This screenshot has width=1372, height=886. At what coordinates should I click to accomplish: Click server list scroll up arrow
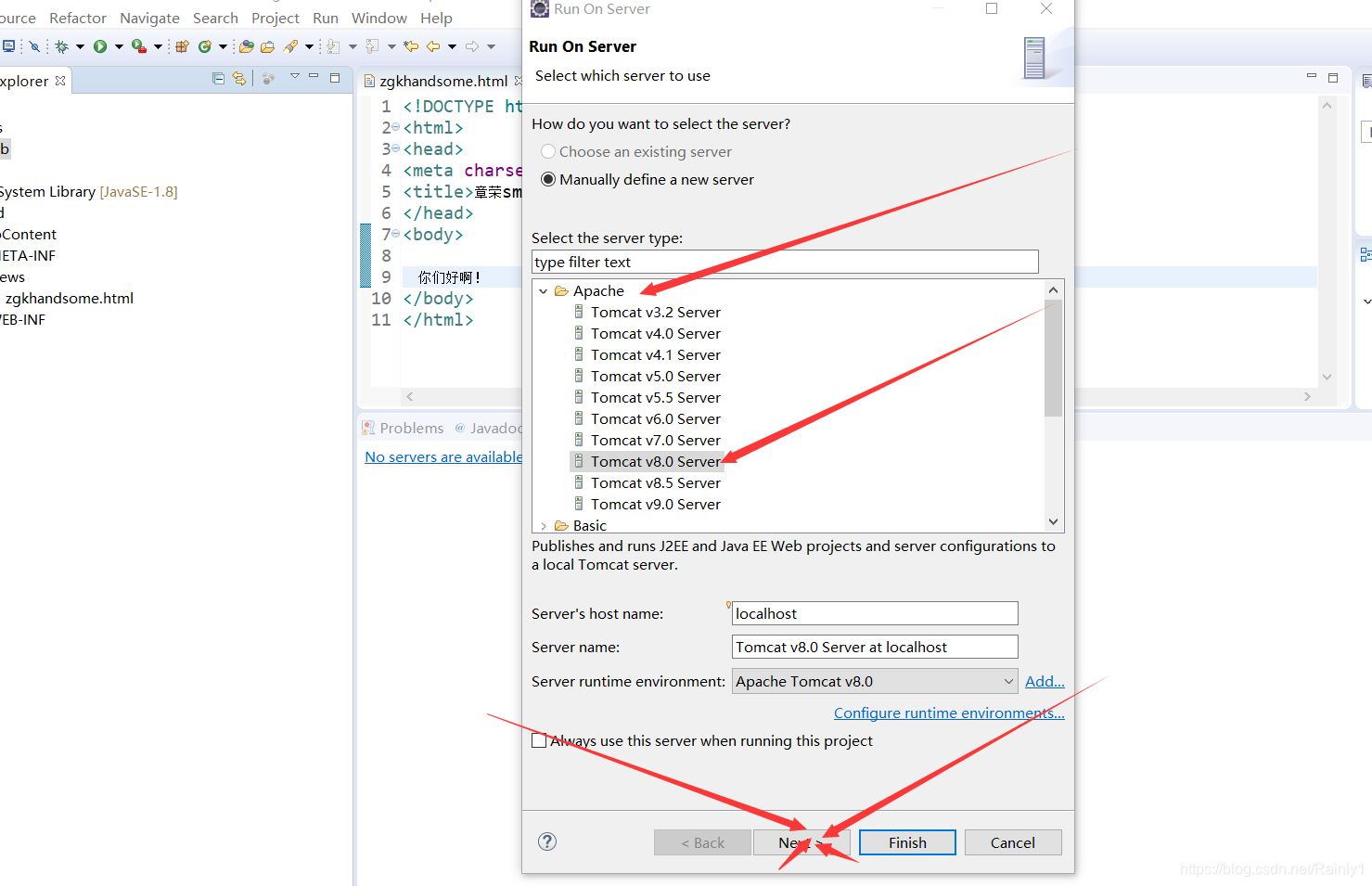coord(1053,289)
